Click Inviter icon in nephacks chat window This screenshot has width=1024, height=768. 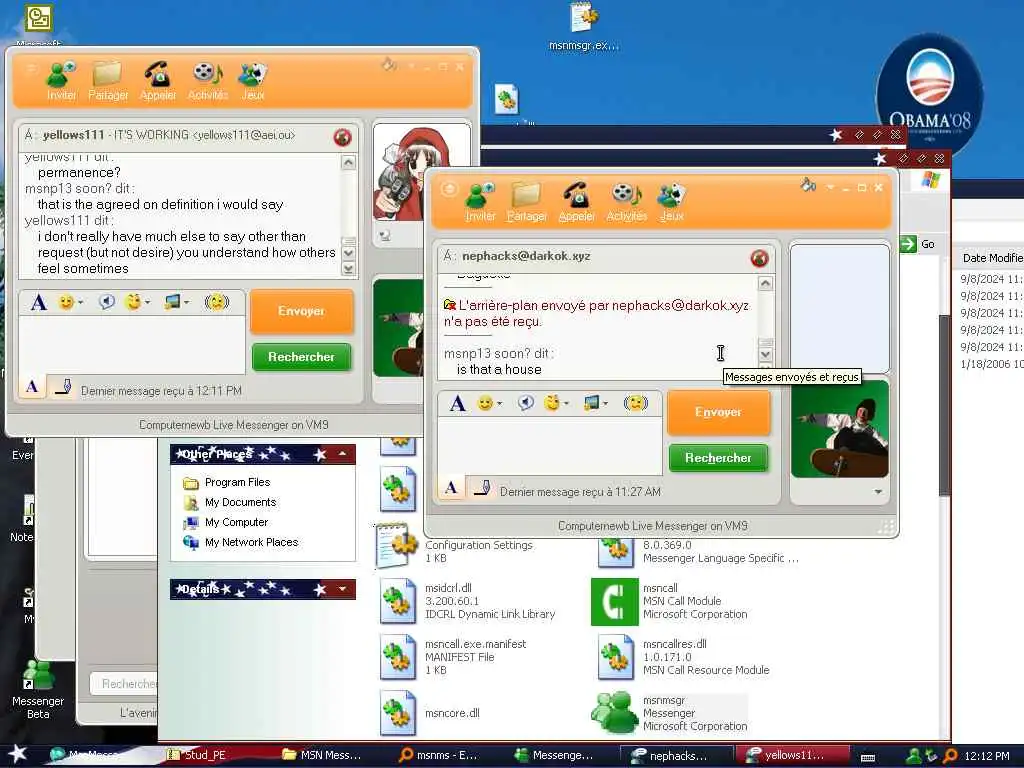480,201
